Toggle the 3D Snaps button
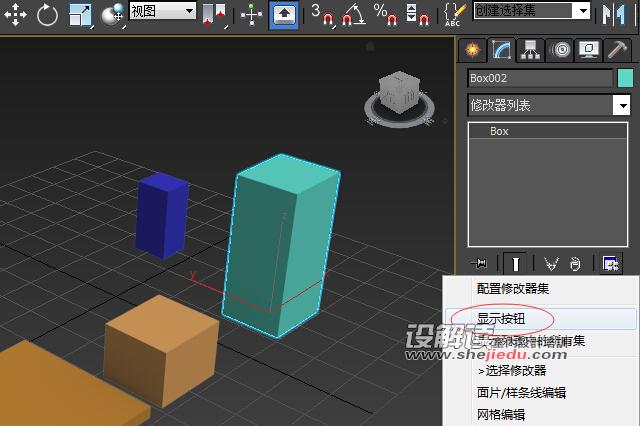 coord(321,14)
